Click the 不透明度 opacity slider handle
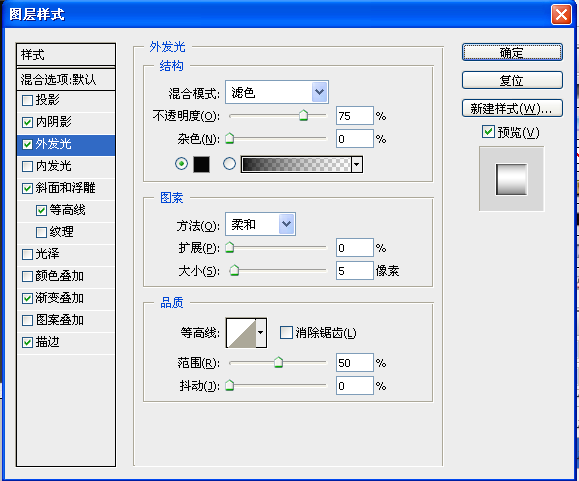The height and width of the screenshot is (481, 579). [x=304, y=115]
